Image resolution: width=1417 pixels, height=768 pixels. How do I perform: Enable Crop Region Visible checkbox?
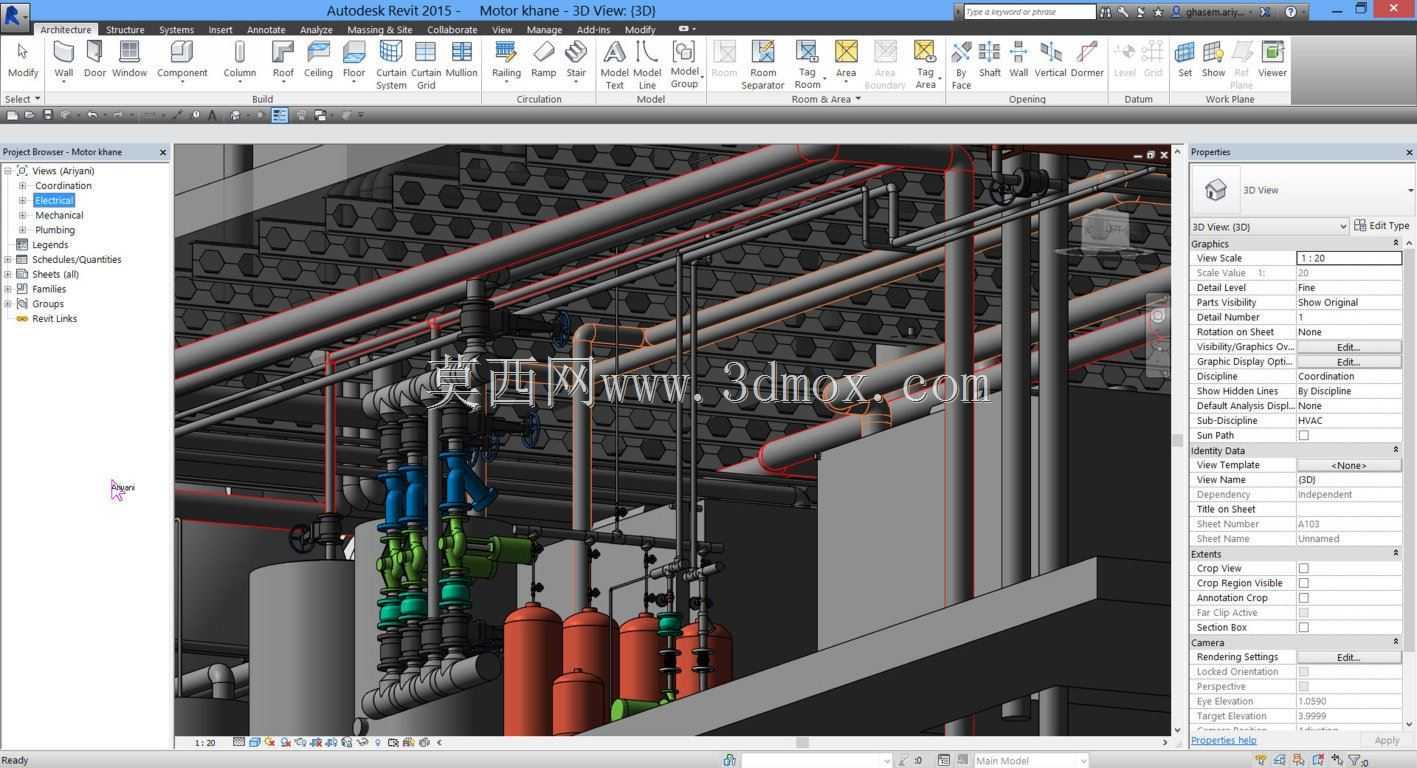point(1303,583)
